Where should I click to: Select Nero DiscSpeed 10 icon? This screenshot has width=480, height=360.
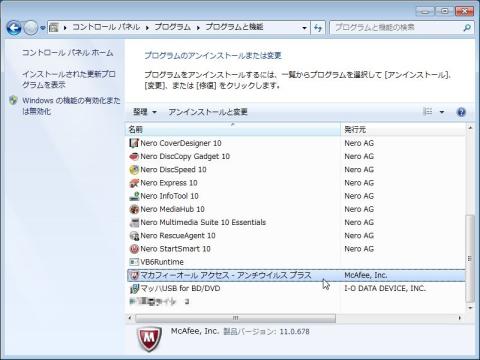pos(134,170)
